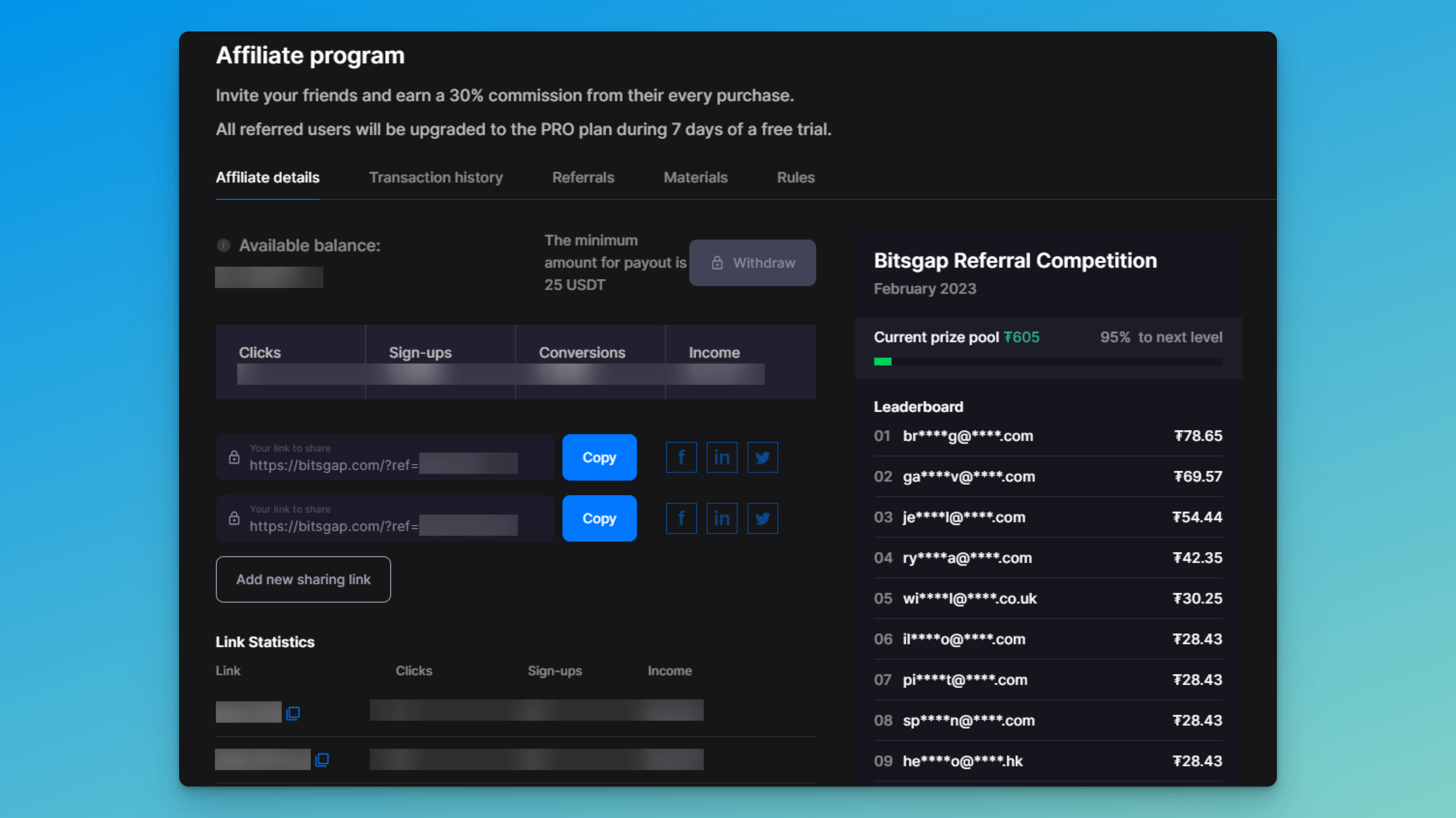1456x818 pixels.
Task: Switch to the Transaction history tab
Action: (436, 178)
